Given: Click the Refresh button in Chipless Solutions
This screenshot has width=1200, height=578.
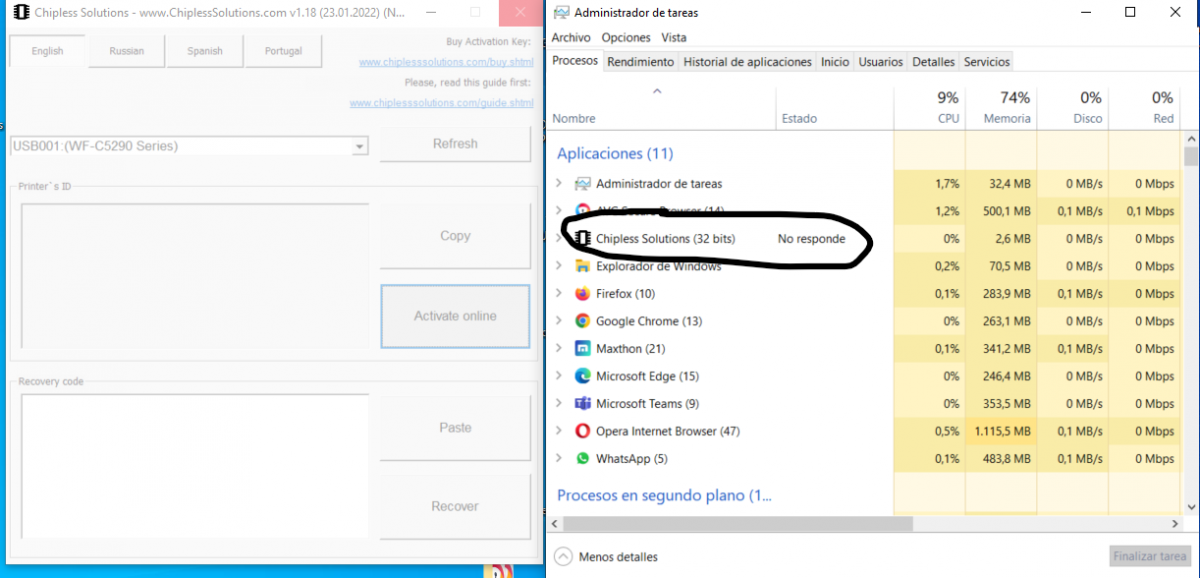Looking at the screenshot, I should coord(455,144).
